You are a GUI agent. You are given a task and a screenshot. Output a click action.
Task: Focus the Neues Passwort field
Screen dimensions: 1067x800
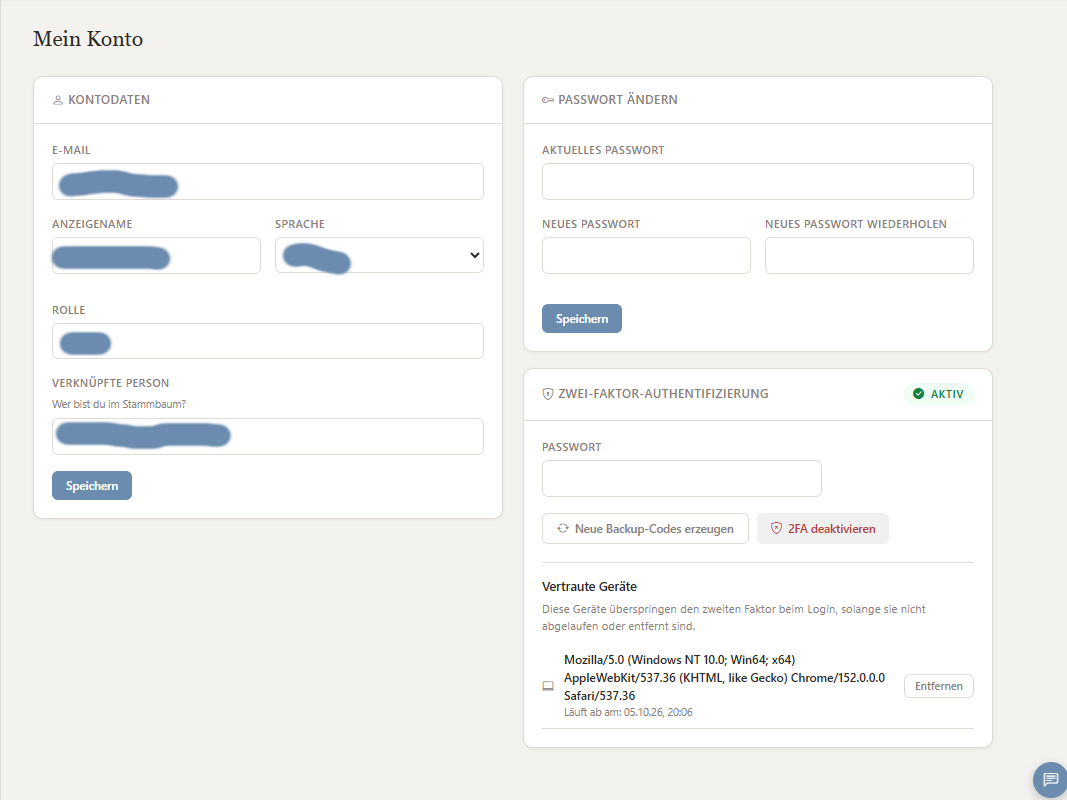[x=646, y=256]
